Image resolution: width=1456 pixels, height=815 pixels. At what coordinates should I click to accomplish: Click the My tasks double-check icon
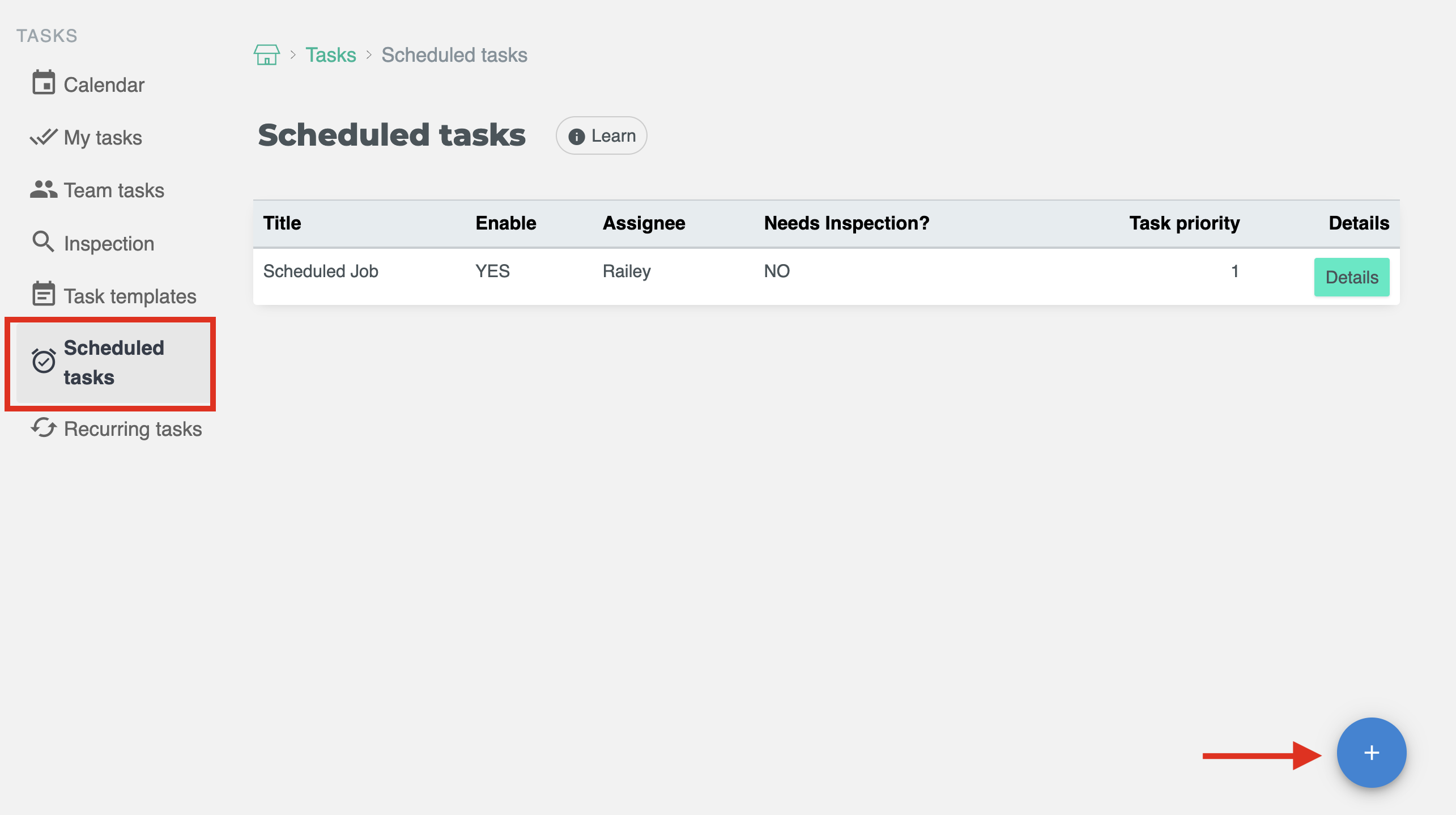44,137
